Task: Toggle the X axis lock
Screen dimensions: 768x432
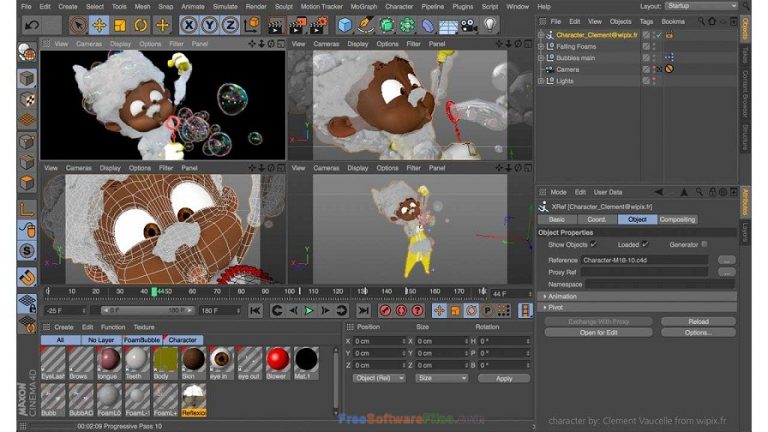Action: tap(189, 25)
